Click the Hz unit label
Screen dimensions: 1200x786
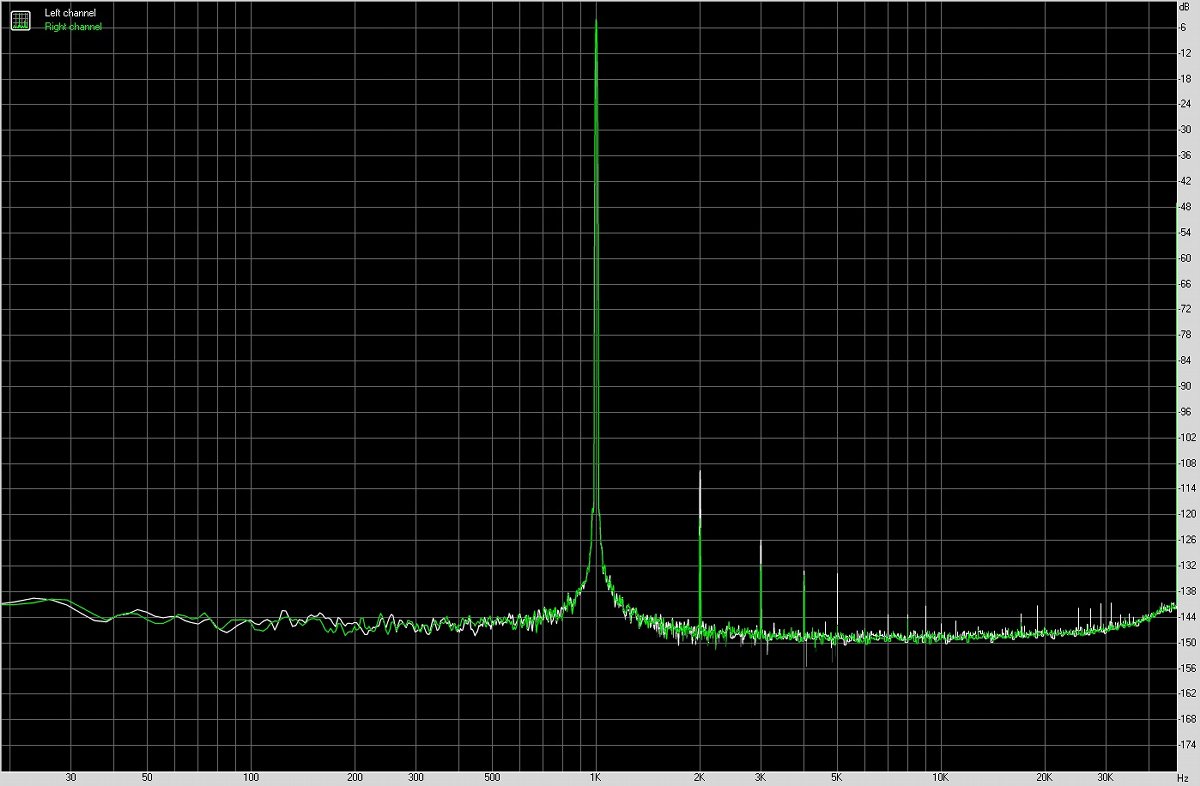[1183, 777]
